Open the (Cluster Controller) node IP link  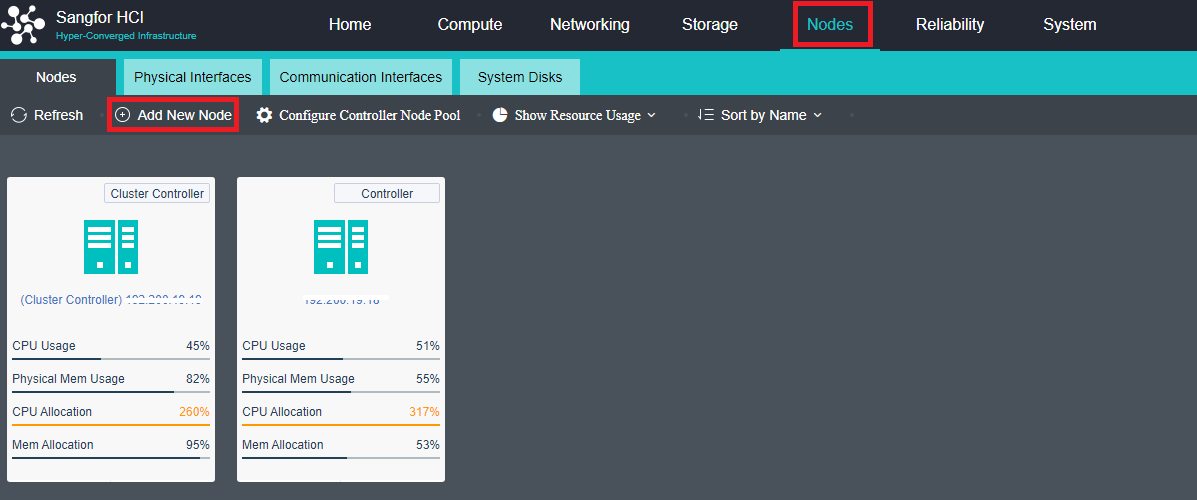111,300
